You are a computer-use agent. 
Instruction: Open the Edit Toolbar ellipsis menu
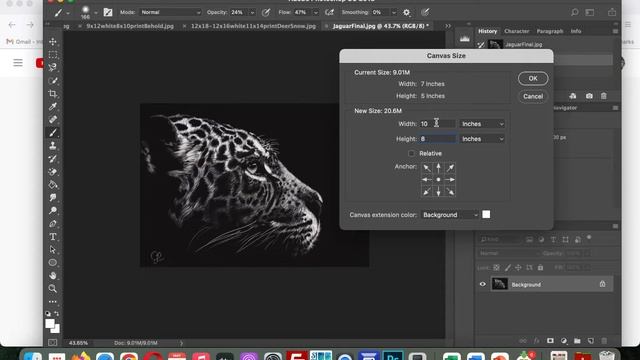pyautogui.click(x=53, y=302)
